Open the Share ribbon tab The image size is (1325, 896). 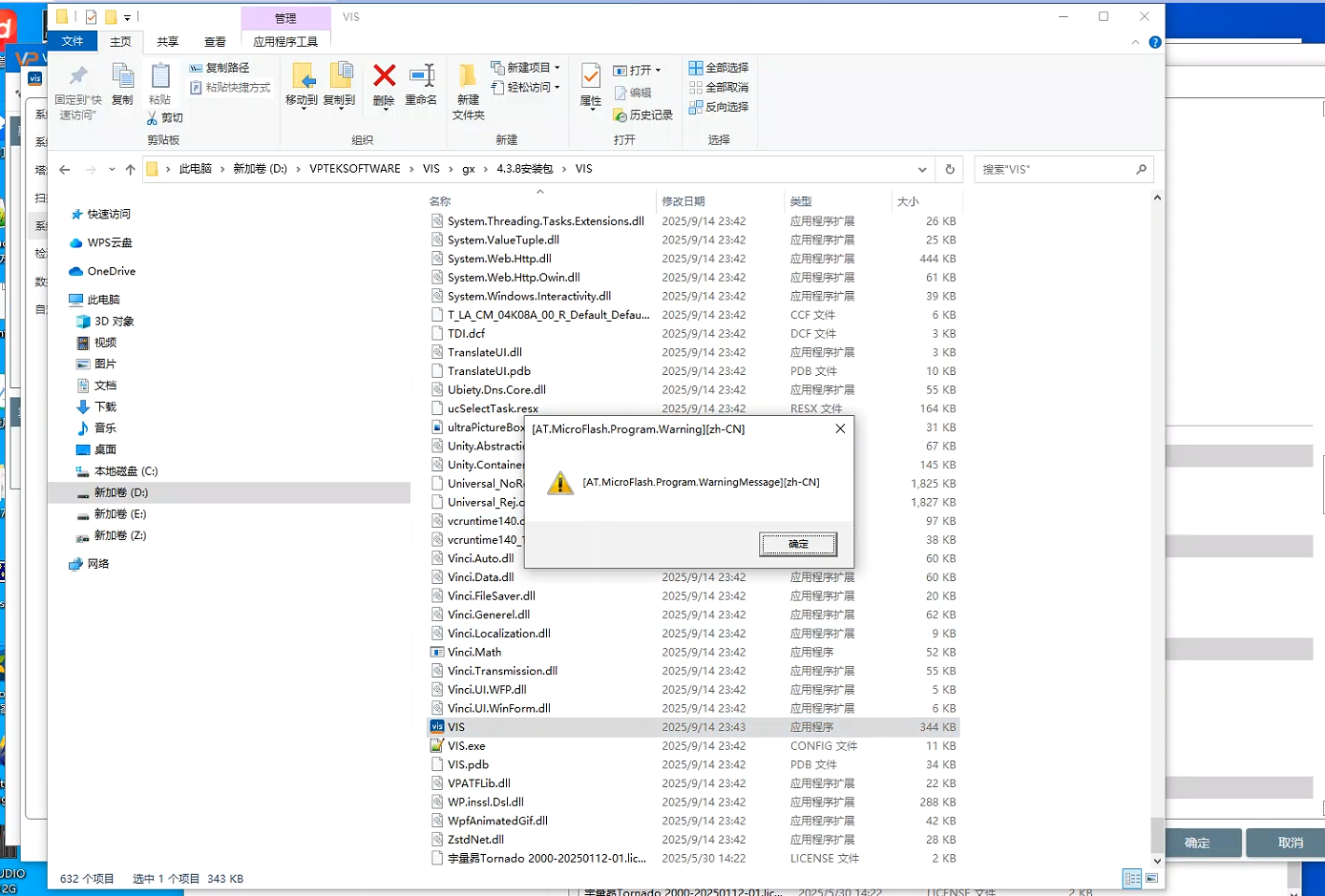pos(168,42)
